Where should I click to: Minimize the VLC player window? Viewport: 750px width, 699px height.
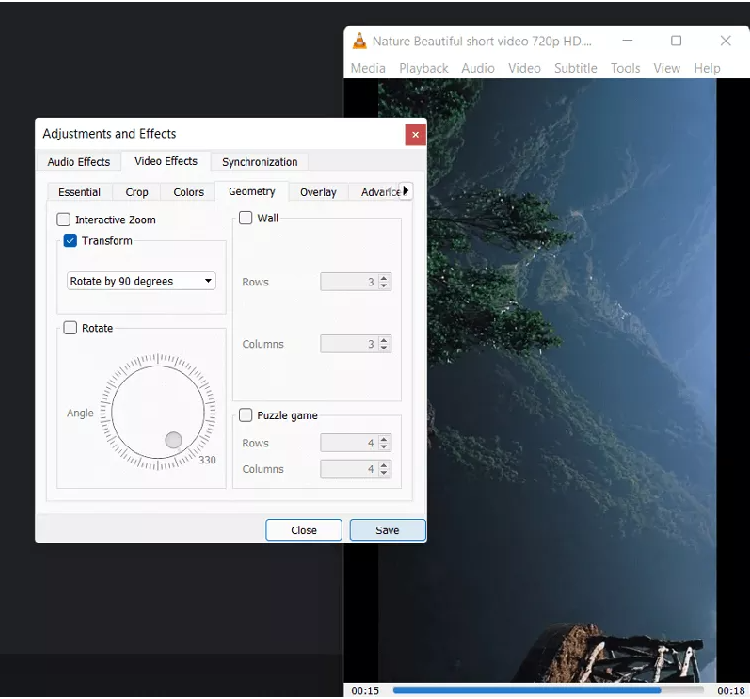pyautogui.click(x=627, y=41)
